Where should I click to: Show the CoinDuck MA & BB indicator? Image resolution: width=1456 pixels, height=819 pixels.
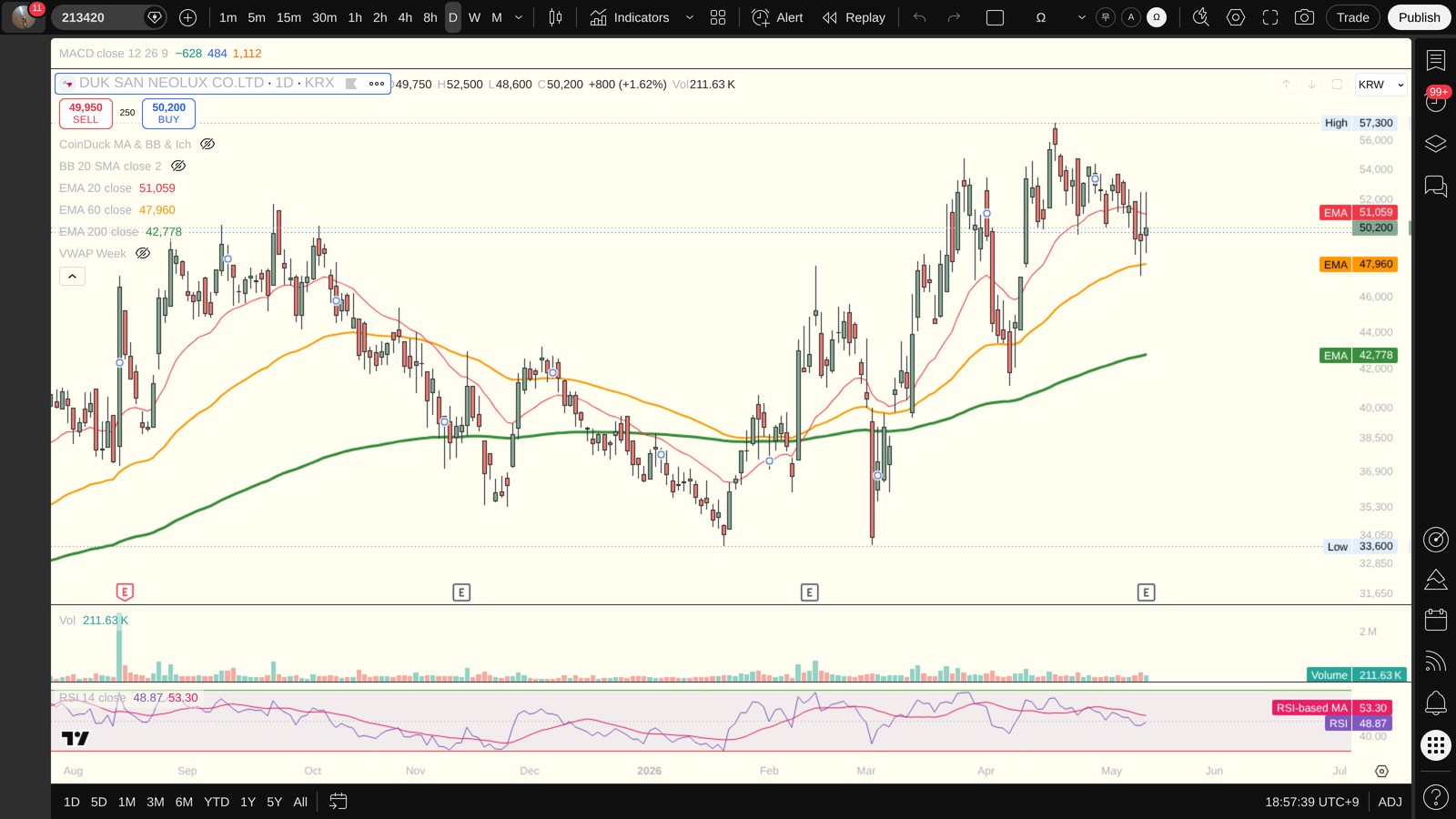pos(207,144)
